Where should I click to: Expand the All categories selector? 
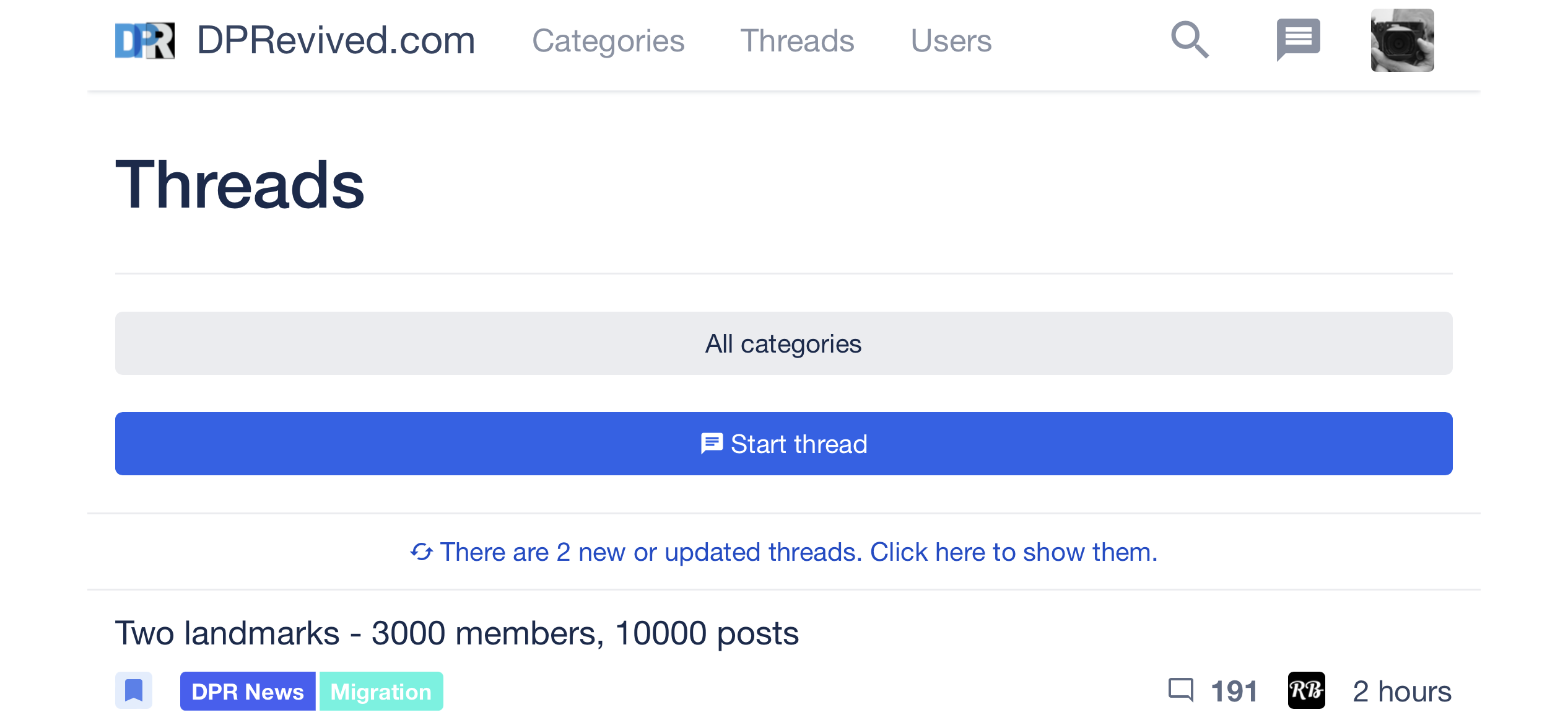[783, 343]
